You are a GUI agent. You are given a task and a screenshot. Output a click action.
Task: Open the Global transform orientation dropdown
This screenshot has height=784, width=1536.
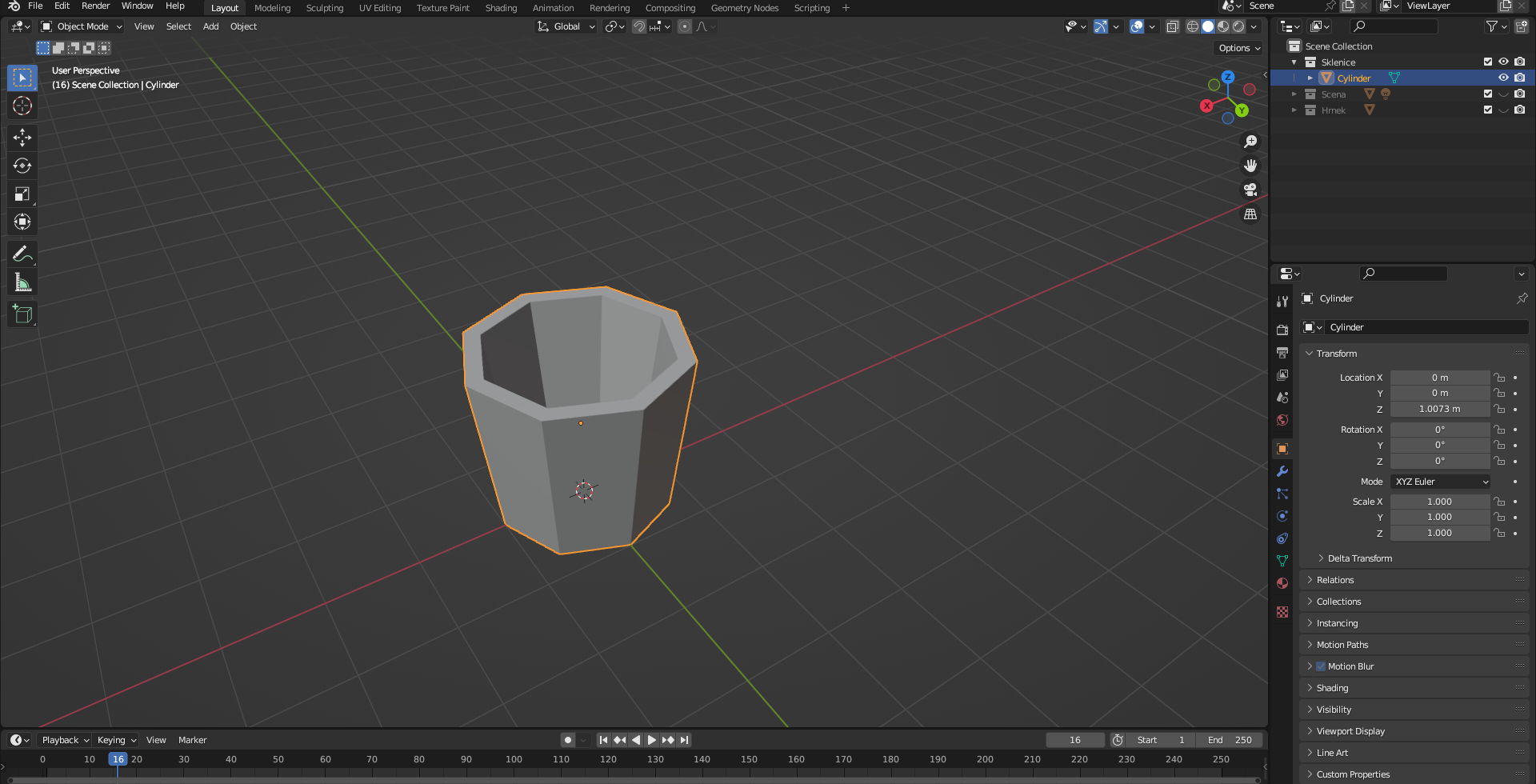[x=566, y=26]
